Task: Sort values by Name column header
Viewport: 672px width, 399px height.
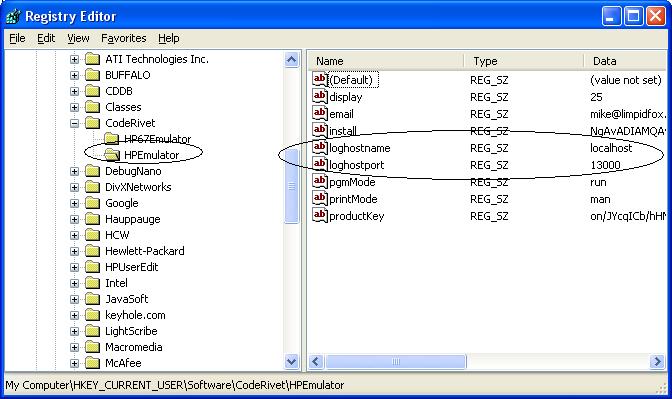Action: click(x=386, y=61)
